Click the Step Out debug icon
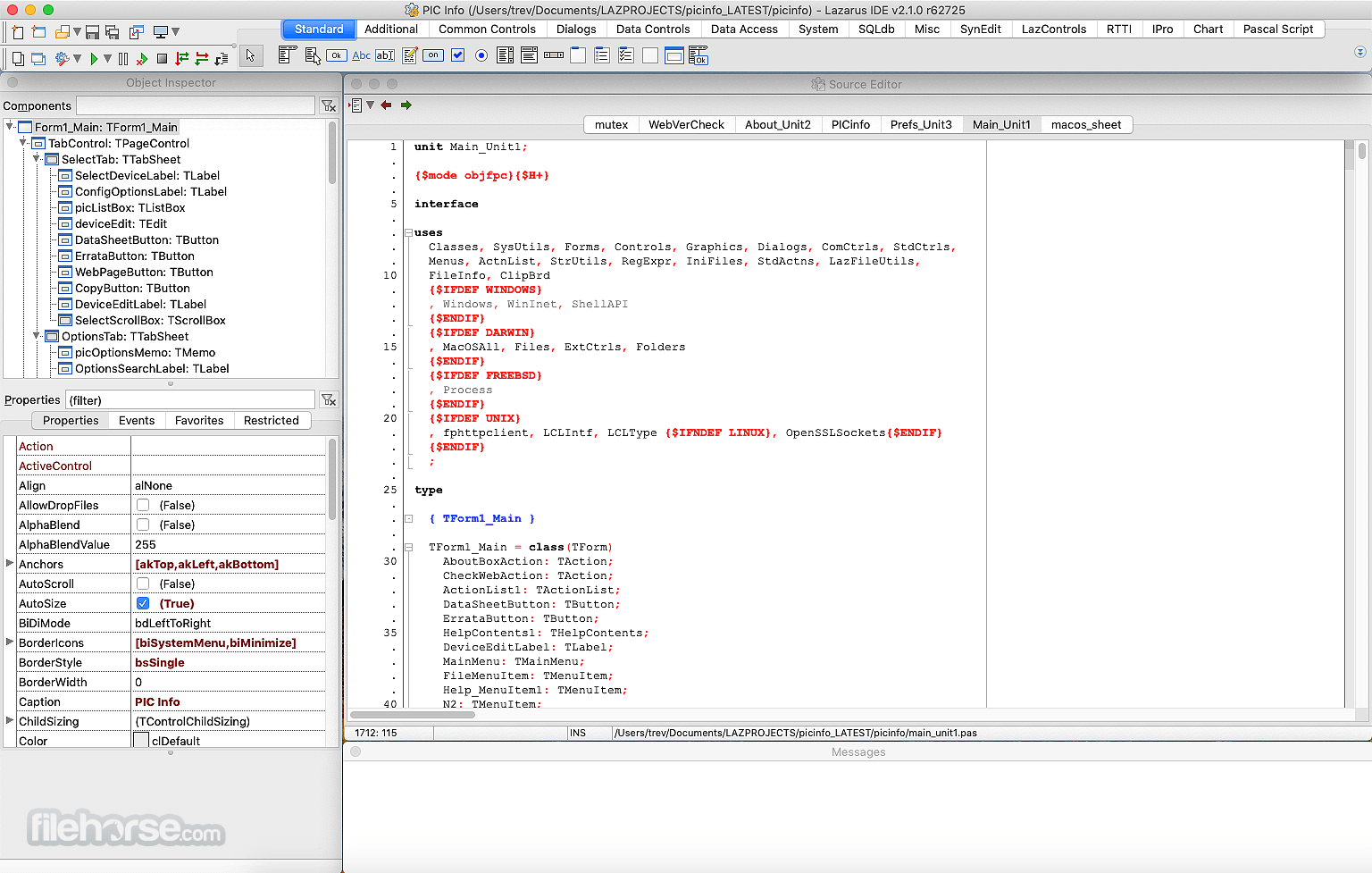1372x873 pixels. coord(222,59)
